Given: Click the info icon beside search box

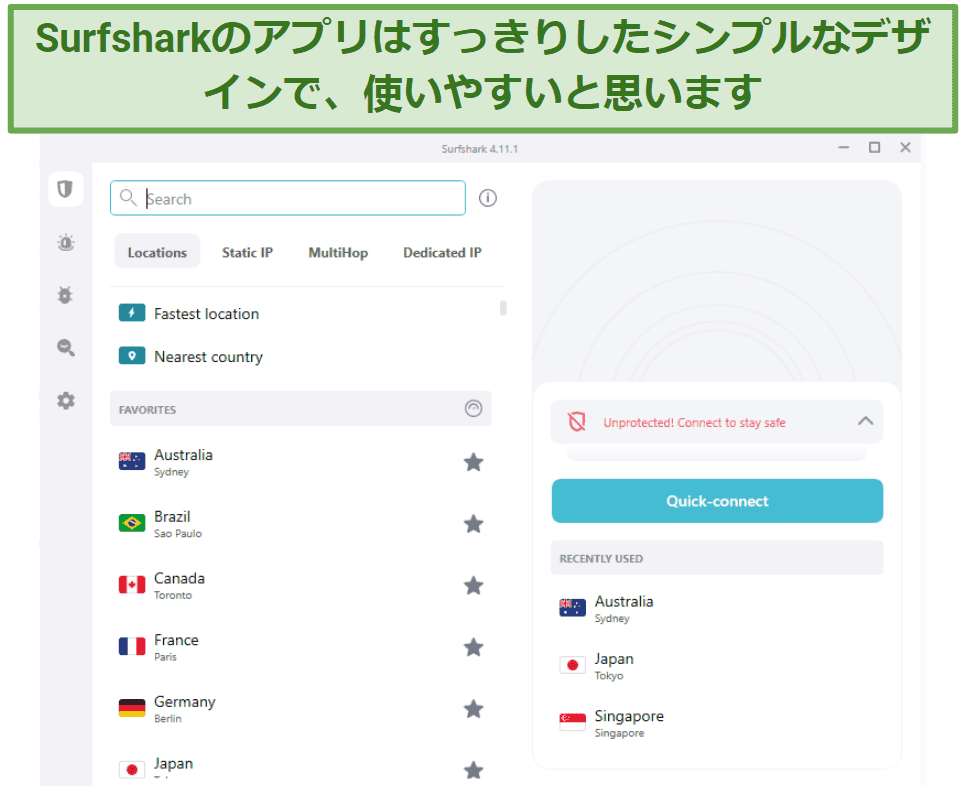Looking at the screenshot, I should (488, 198).
